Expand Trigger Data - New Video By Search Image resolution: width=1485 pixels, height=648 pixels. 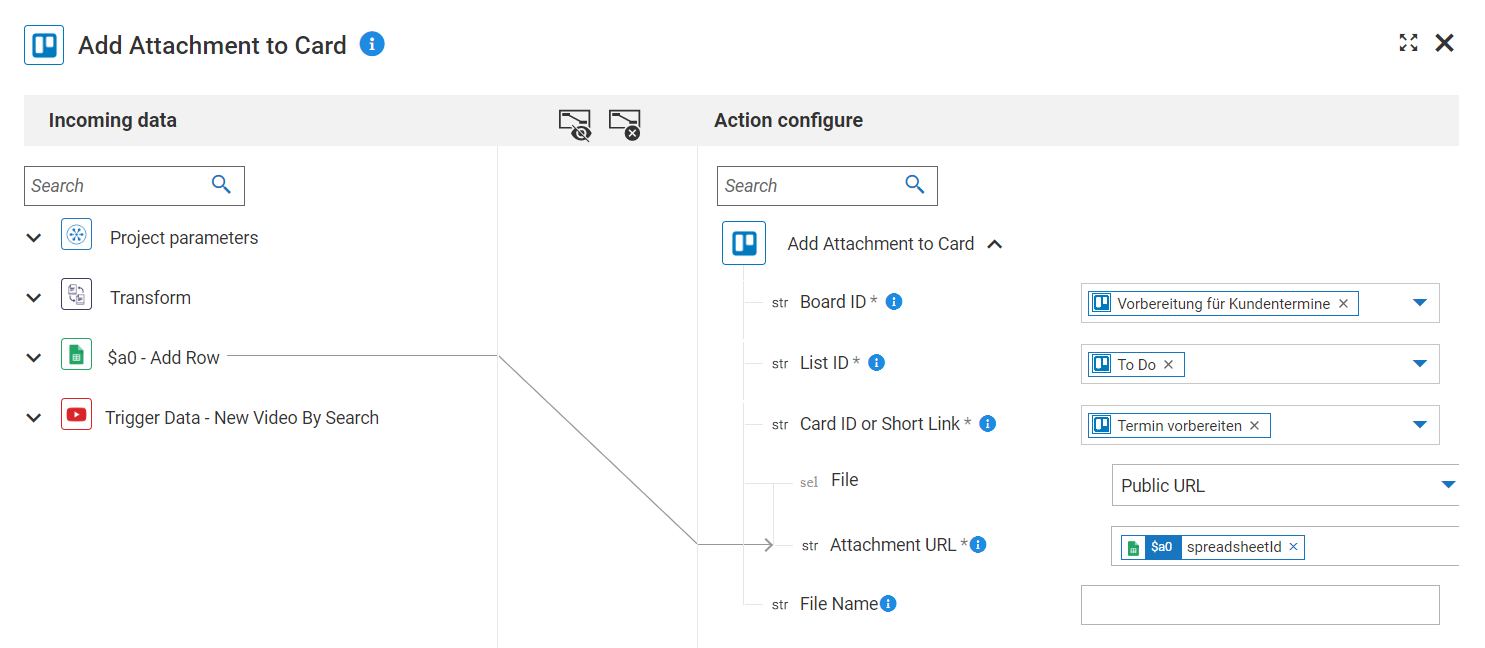coord(34,418)
